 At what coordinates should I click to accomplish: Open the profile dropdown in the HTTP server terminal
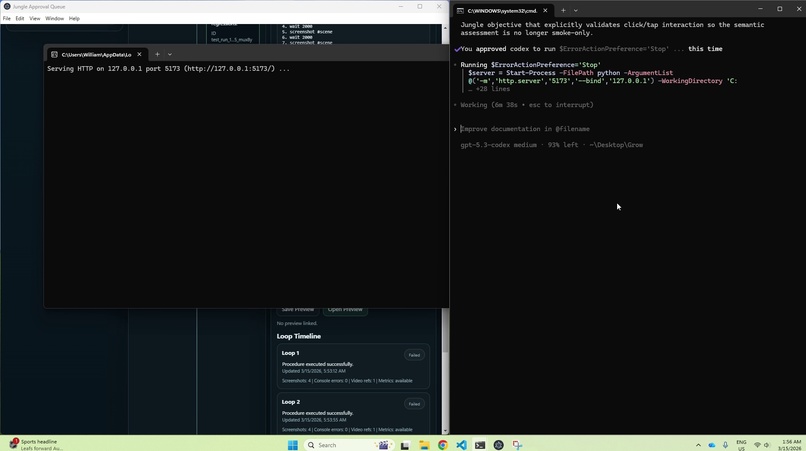click(x=170, y=55)
